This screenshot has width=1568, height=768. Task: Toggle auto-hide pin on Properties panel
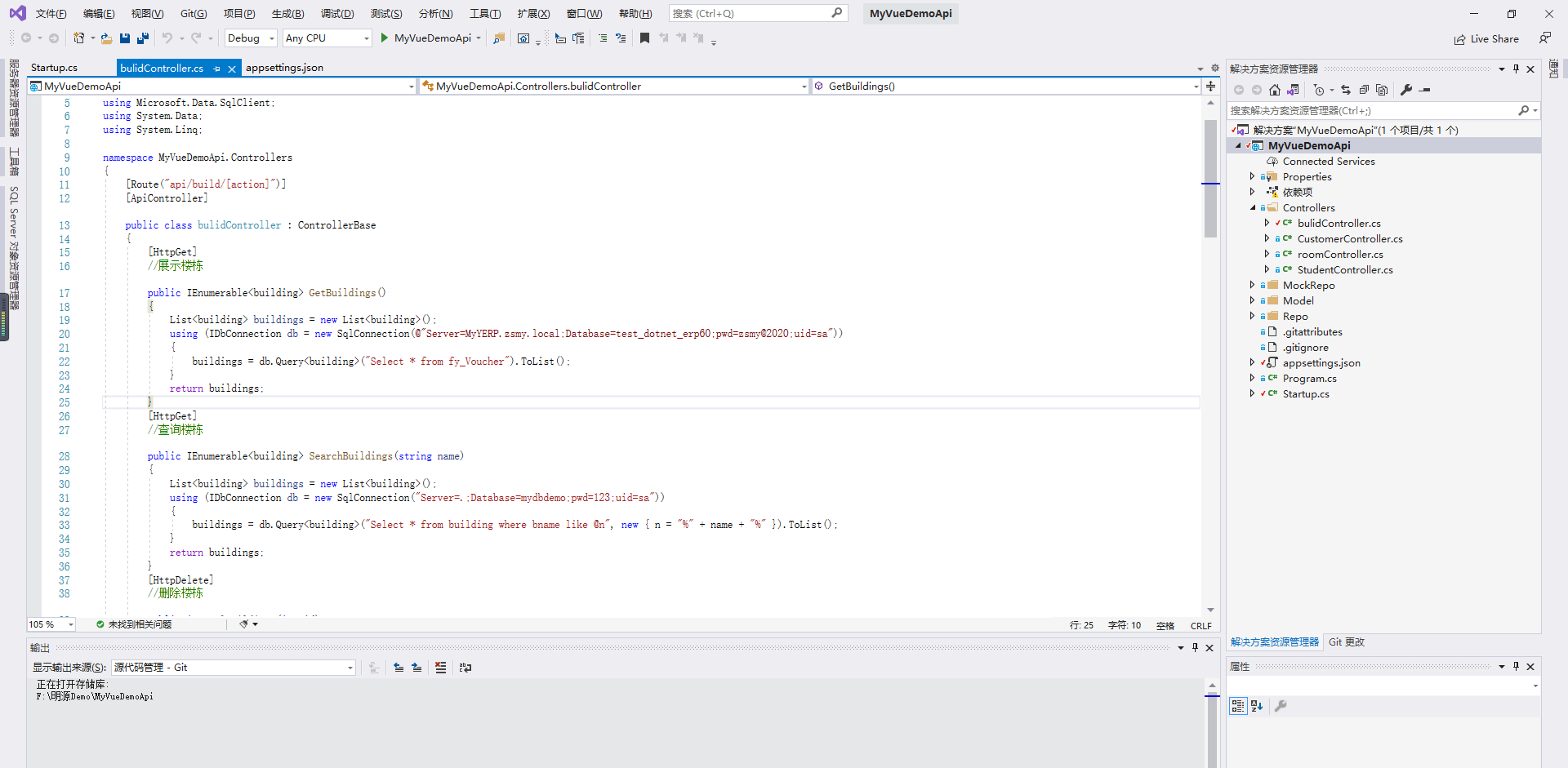point(1517,667)
